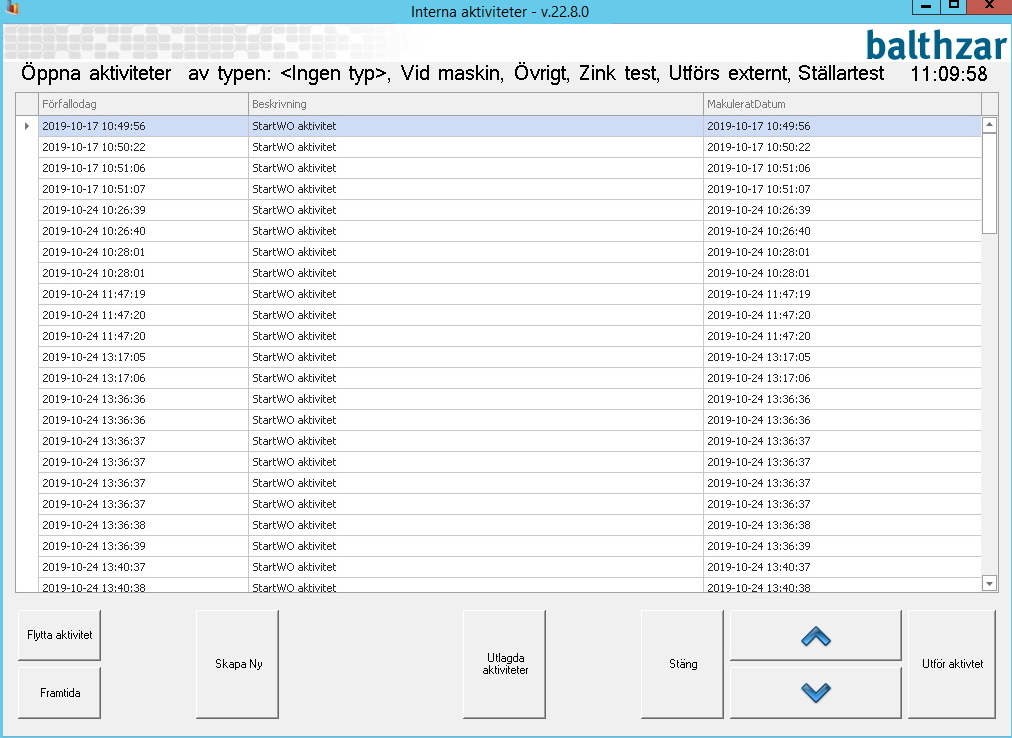Select Förfallodag cell 2019-10-24 13:36:39
Viewport: 1012px width, 738px height.
tap(143, 546)
